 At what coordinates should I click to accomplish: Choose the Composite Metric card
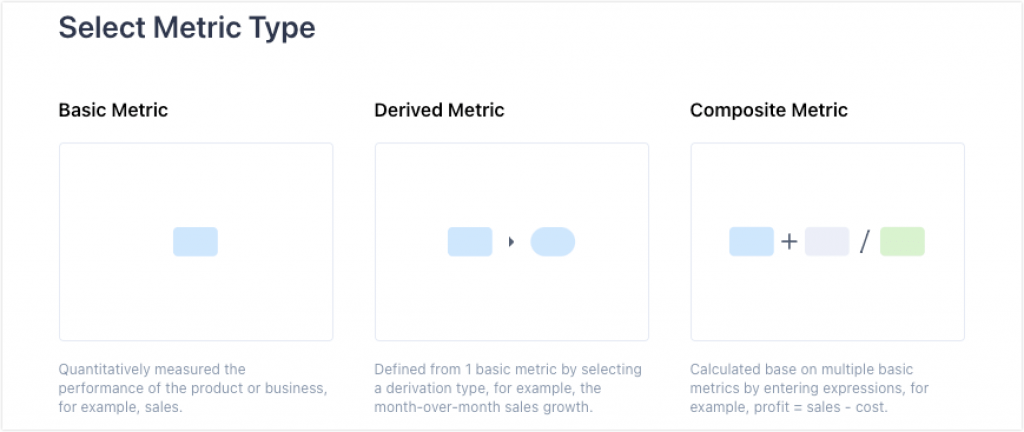(827, 241)
